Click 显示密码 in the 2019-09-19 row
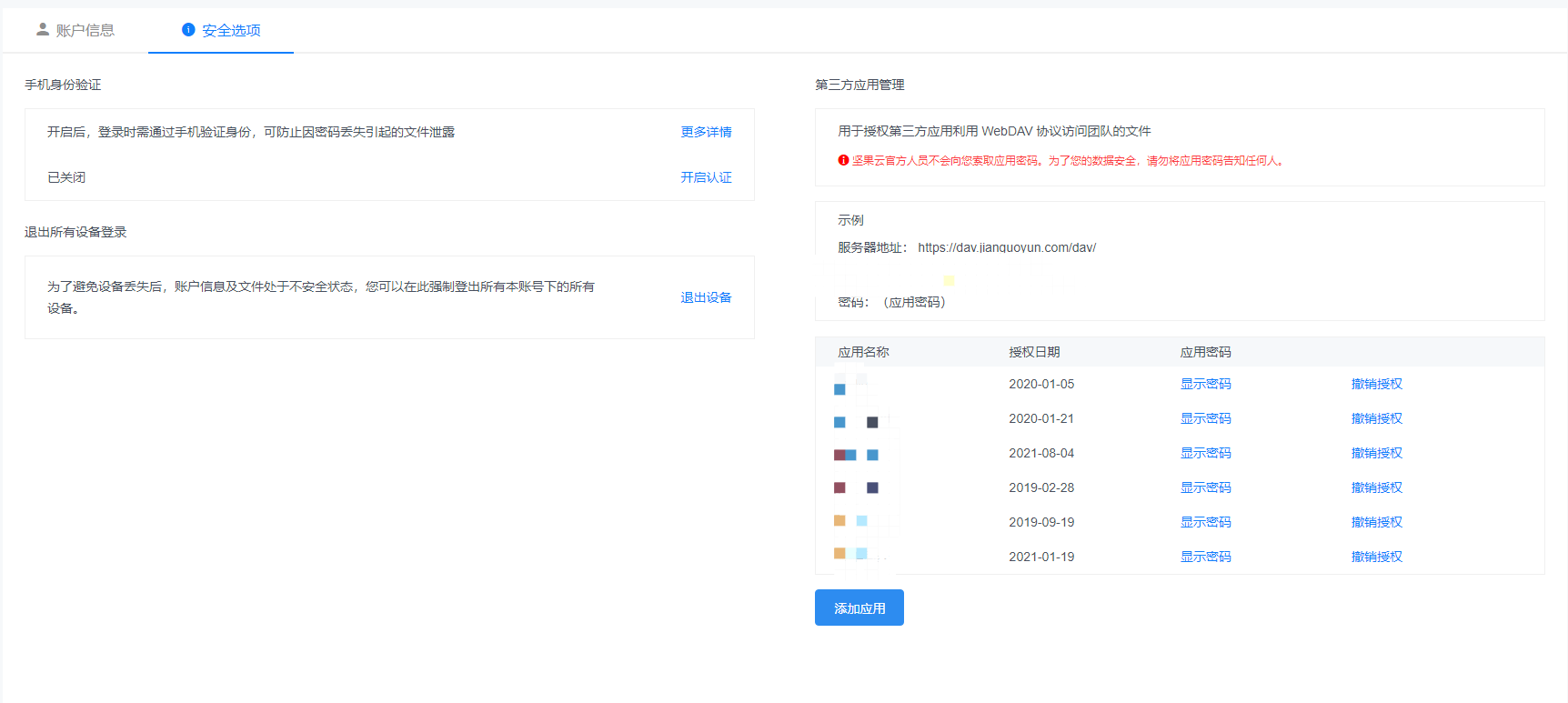Image resolution: width=1568 pixels, height=703 pixels. (1205, 522)
